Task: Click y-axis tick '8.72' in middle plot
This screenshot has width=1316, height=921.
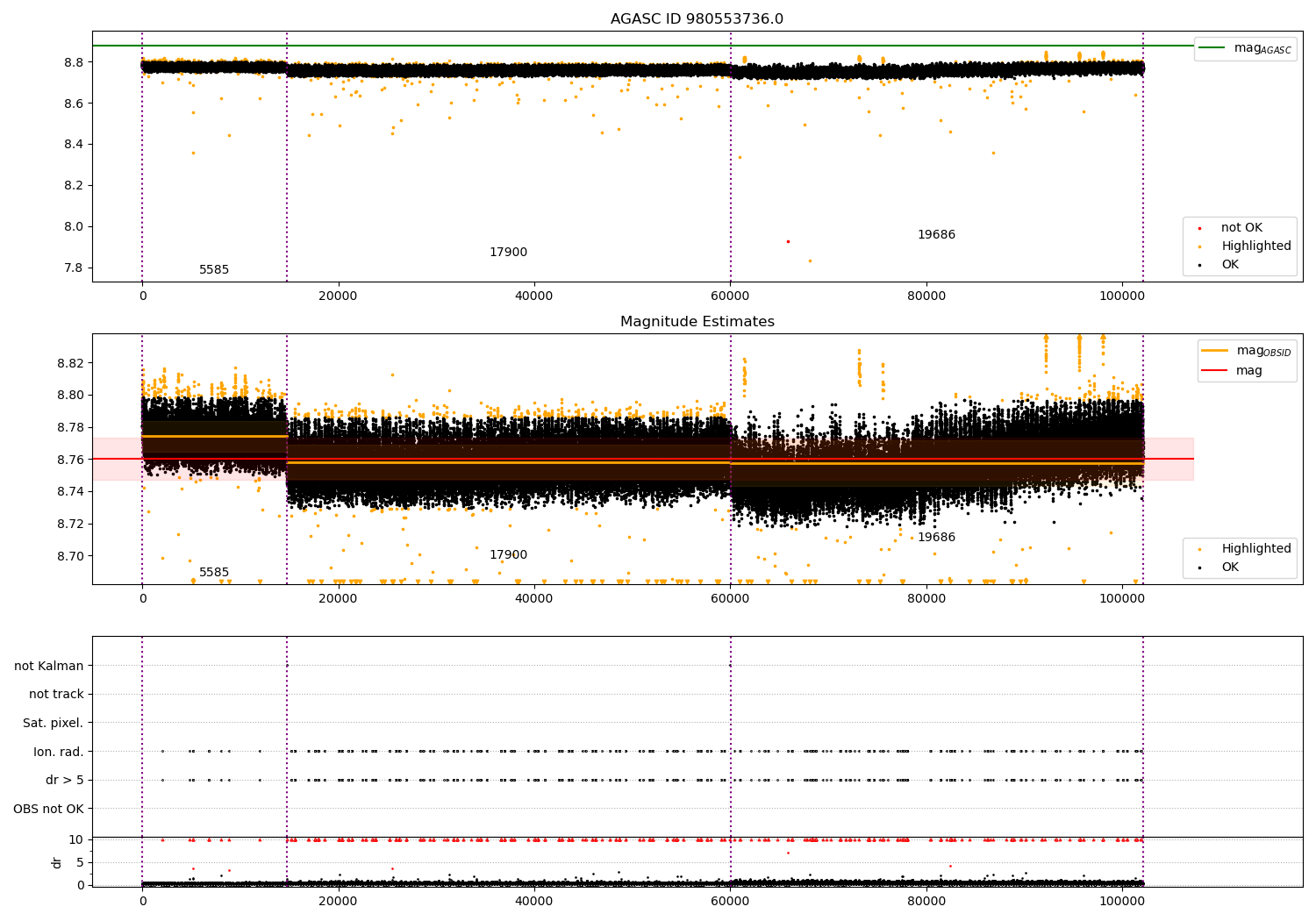Action: pos(69,524)
